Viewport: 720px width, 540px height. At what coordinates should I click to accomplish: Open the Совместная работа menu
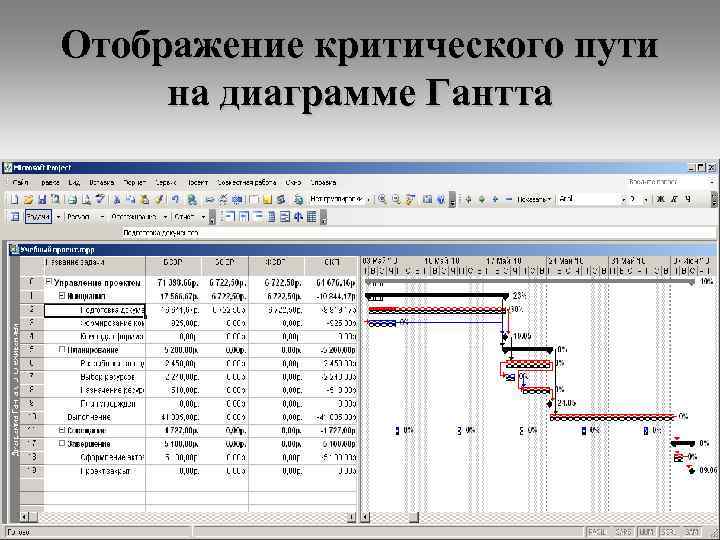[x=247, y=183]
